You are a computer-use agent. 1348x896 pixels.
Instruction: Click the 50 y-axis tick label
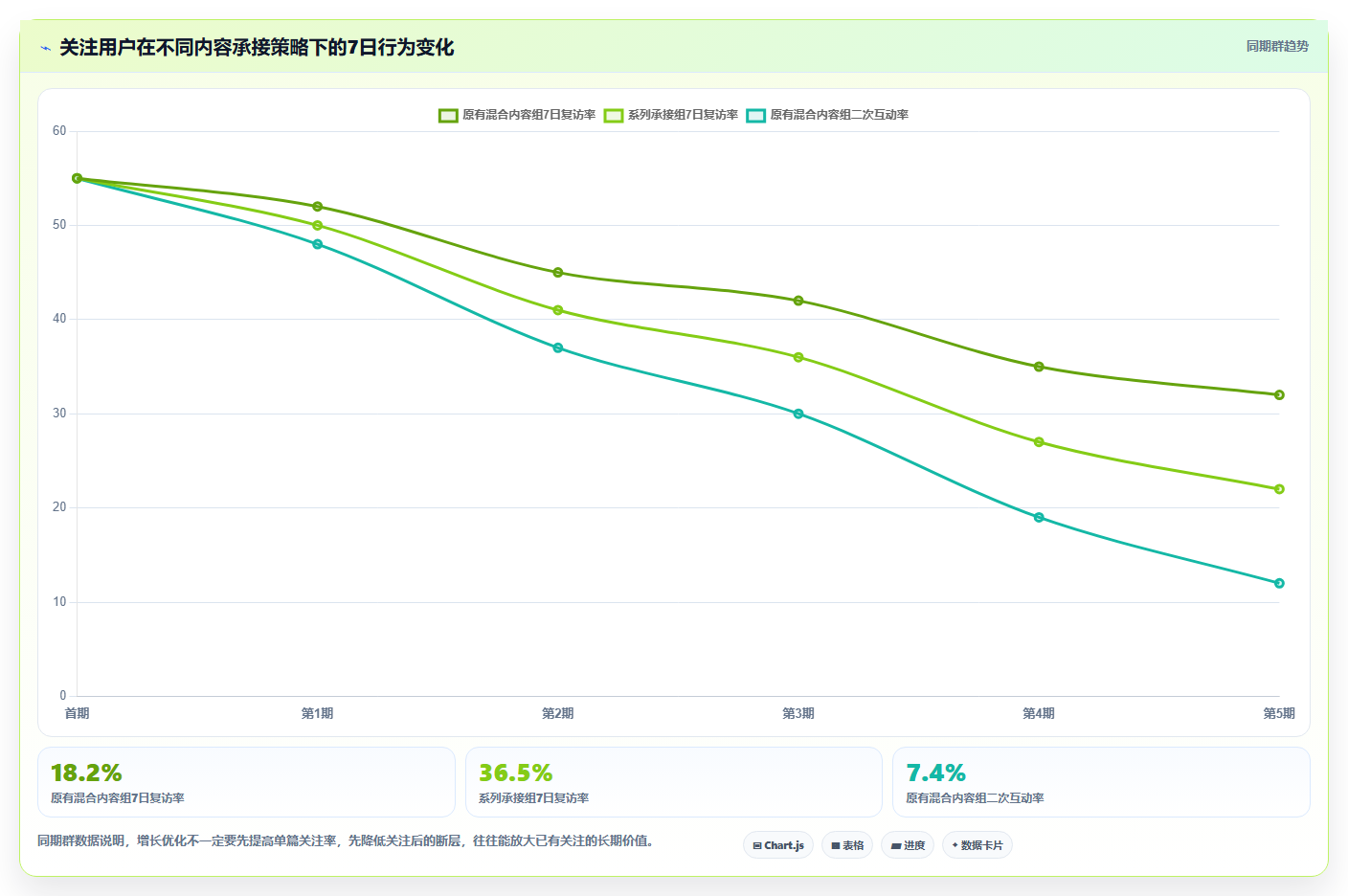59,225
